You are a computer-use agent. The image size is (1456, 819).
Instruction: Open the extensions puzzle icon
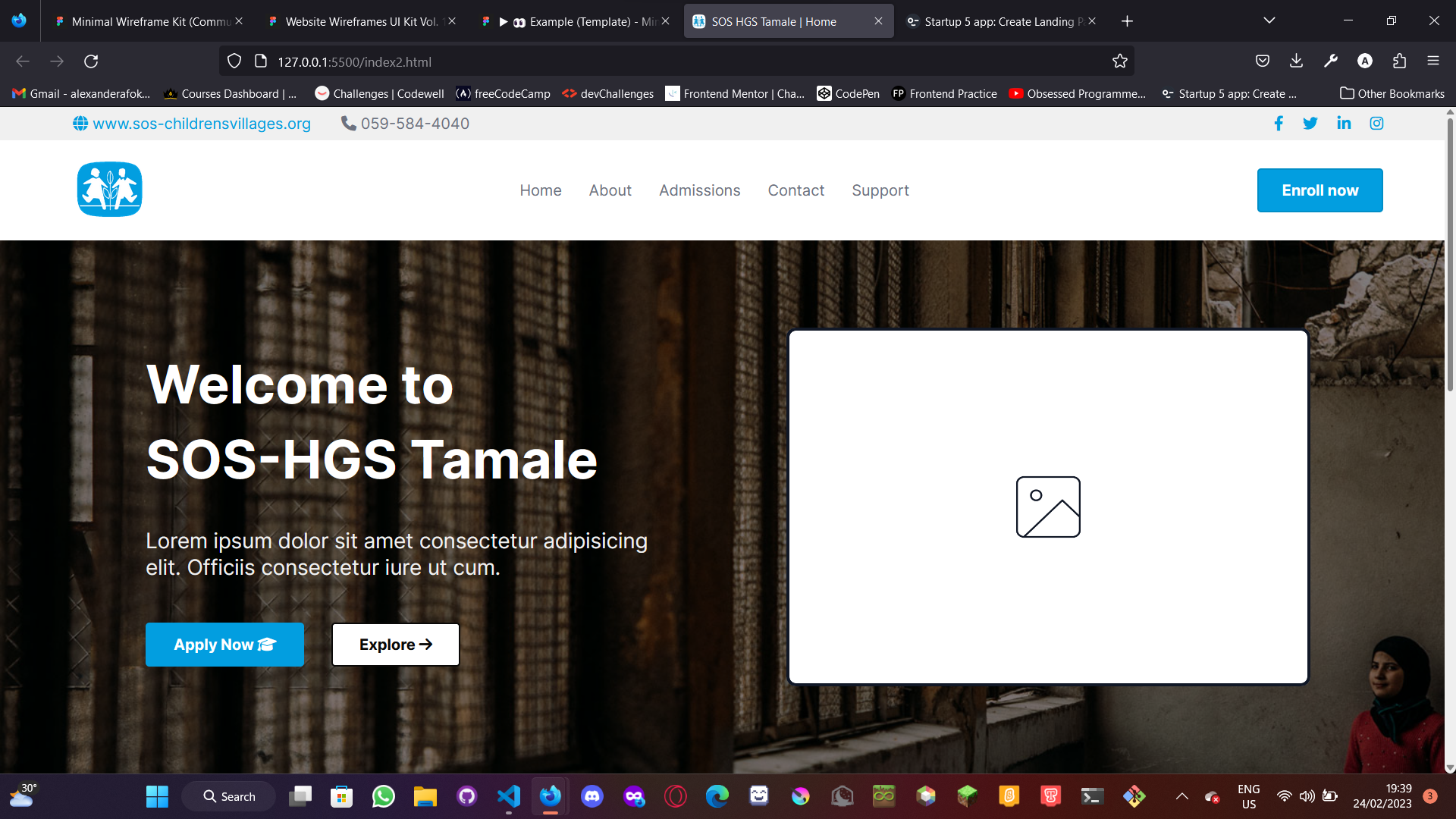coord(1399,61)
